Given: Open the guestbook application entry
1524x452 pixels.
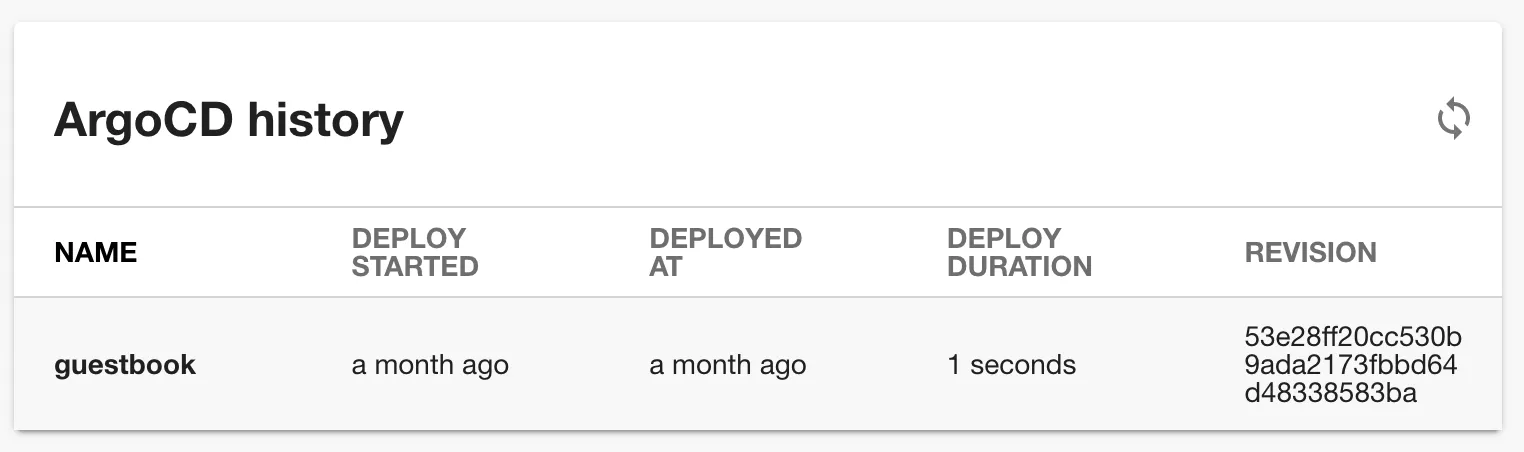Looking at the screenshot, I should click(125, 366).
